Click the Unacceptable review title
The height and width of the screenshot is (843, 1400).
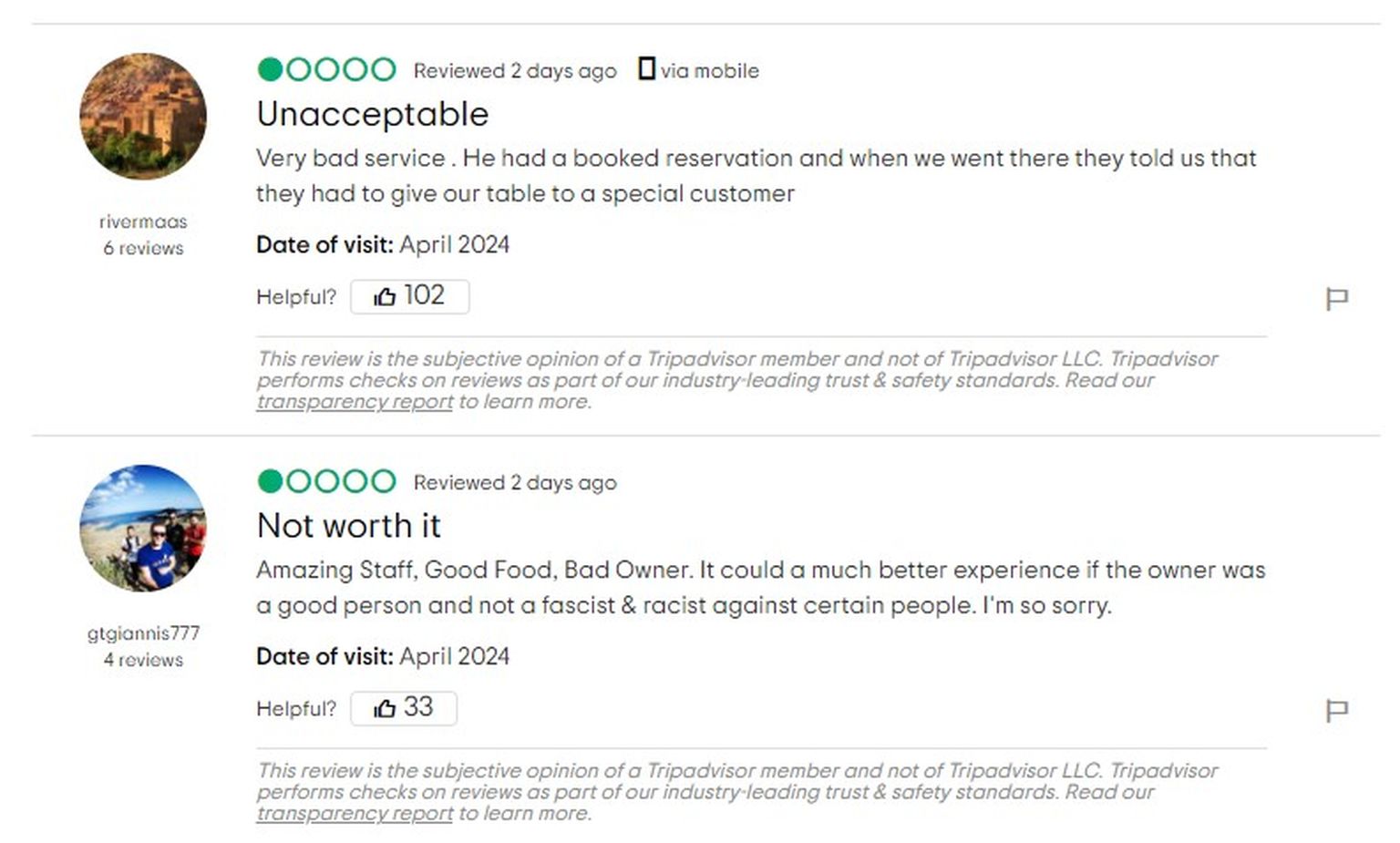[372, 115]
